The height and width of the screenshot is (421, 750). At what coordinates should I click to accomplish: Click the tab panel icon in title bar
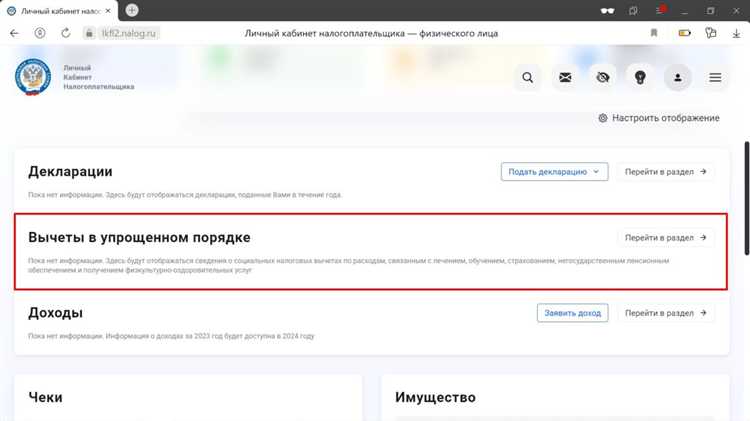(x=633, y=11)
